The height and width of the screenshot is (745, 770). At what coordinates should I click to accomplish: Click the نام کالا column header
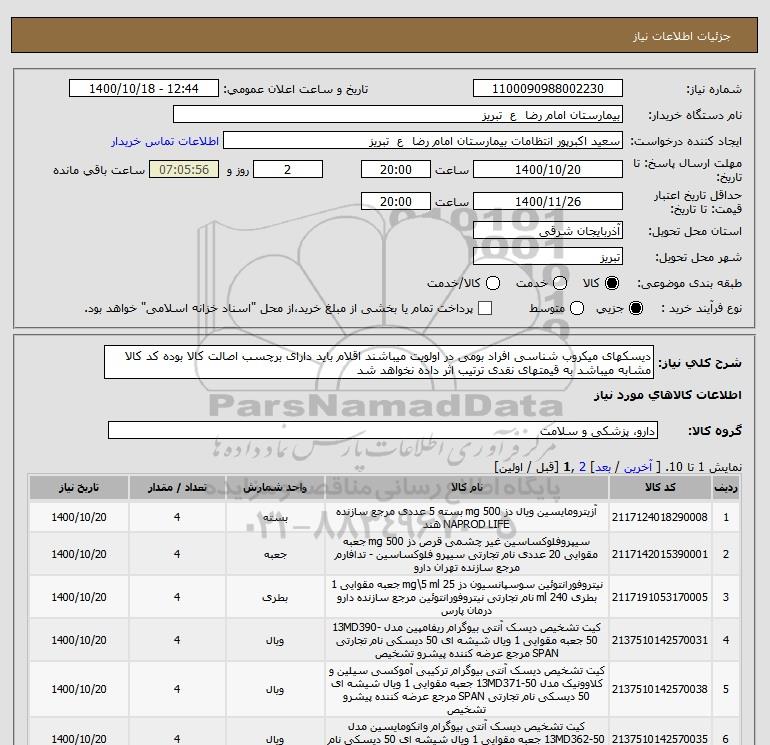point(467,488)
